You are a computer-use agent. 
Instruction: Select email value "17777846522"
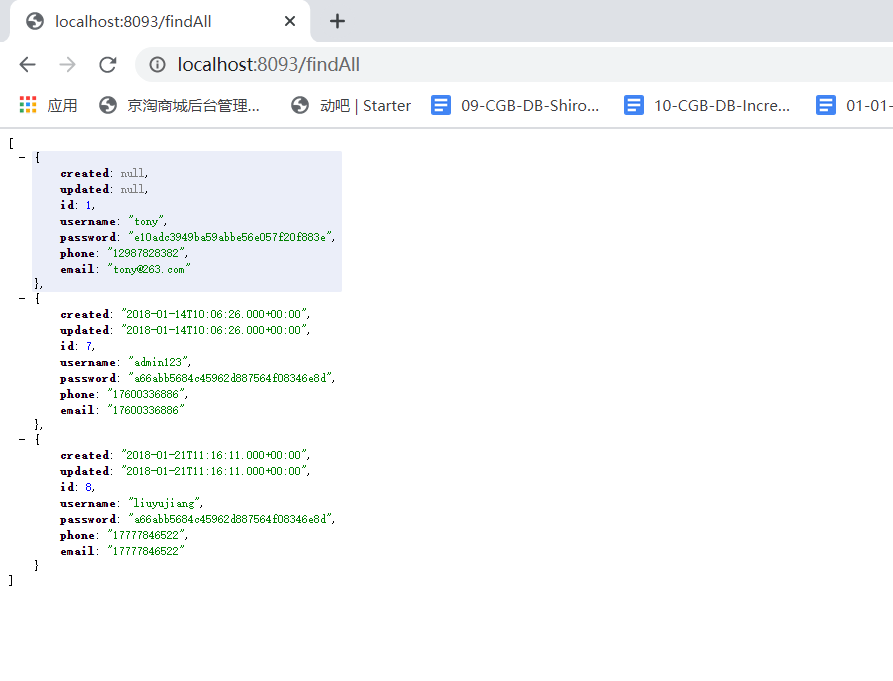pyautogui.click(x=146, y=551)
